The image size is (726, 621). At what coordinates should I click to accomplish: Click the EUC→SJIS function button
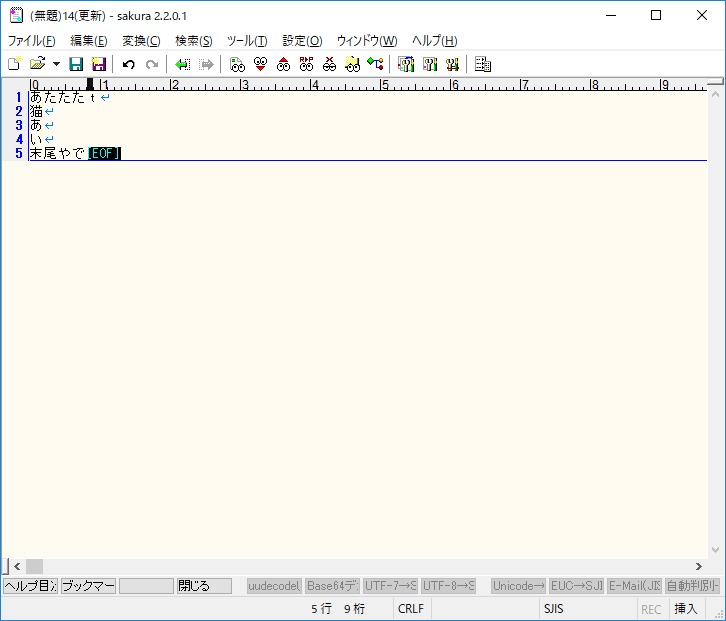point(576,586)
